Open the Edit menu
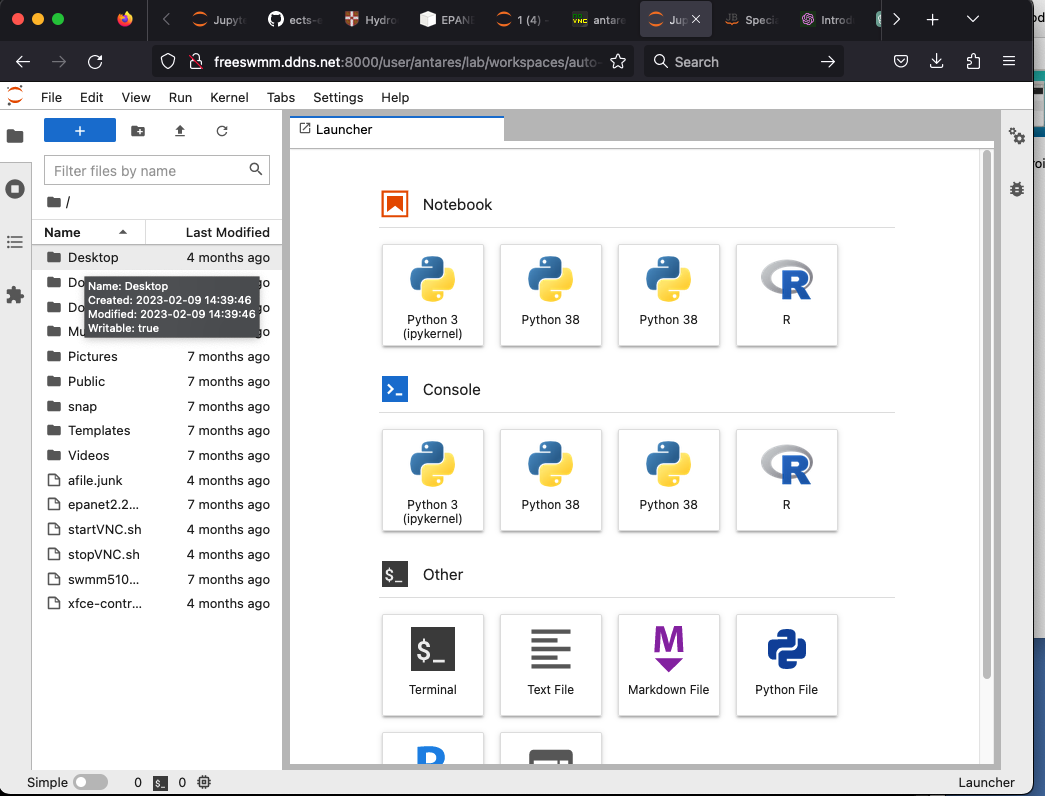Image resolution: width=1045 pixels, height=796 pixels. click(x=91, y=97)
